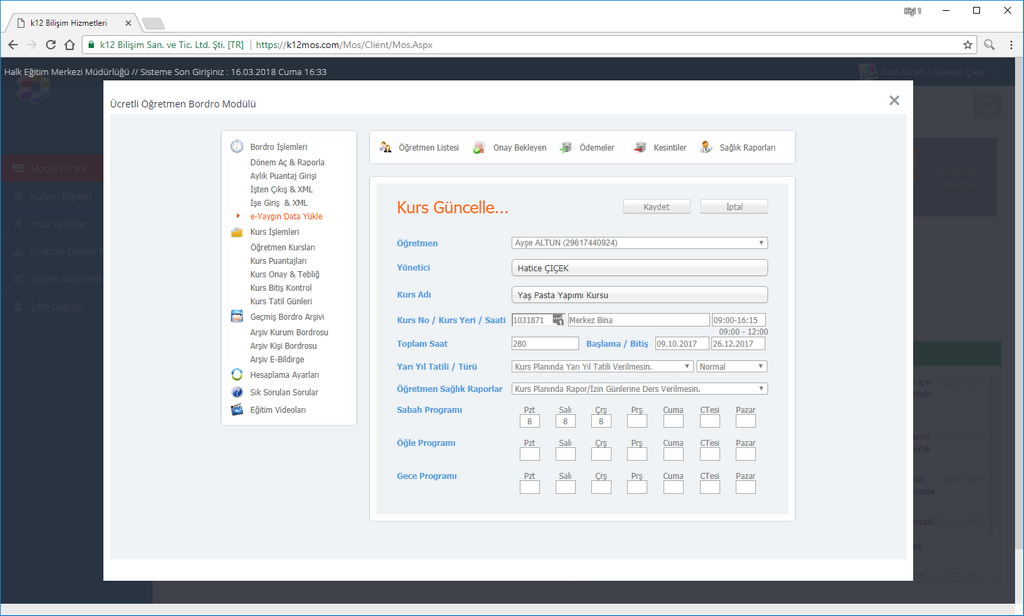
Task: Click the Kurs Adı input field
Action: pyautogui.click(x=639, y=295)
